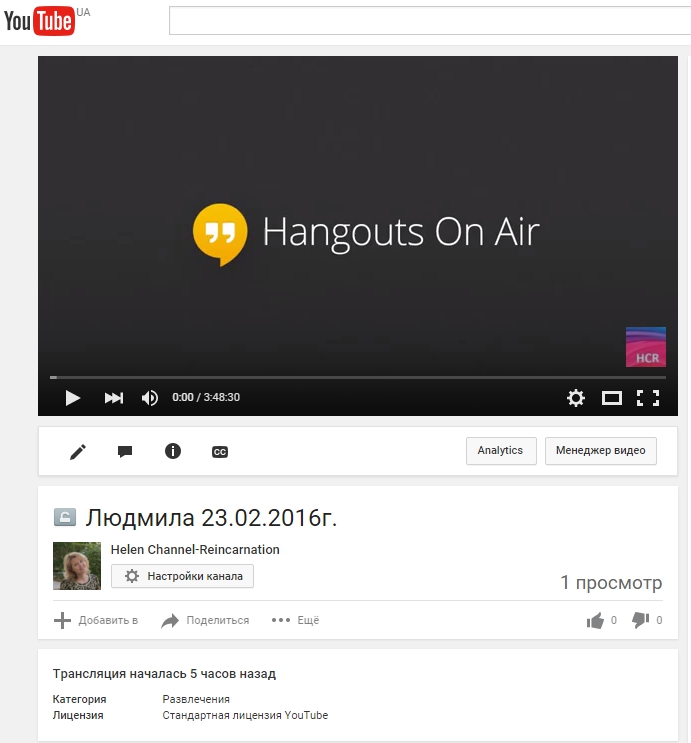Click the YouTube logo

pos(40,20)
